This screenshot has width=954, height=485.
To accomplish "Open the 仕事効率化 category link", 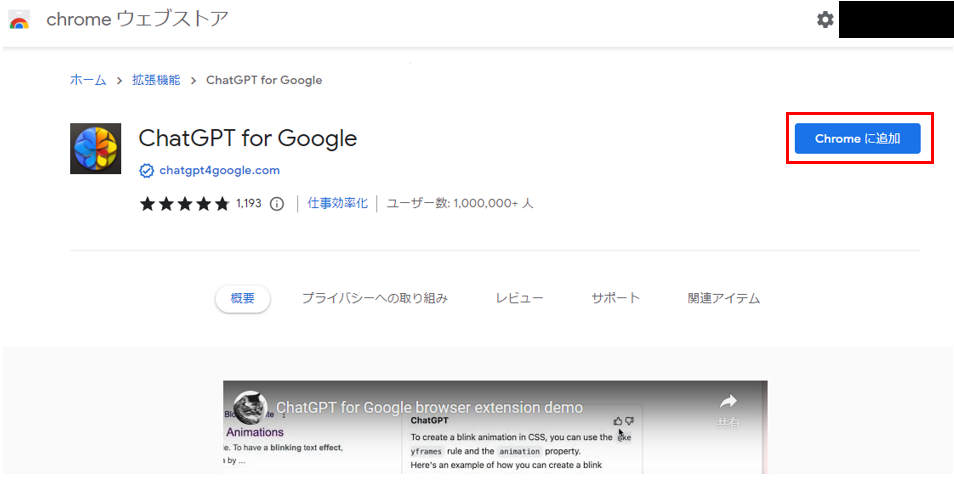I will 337,203.
